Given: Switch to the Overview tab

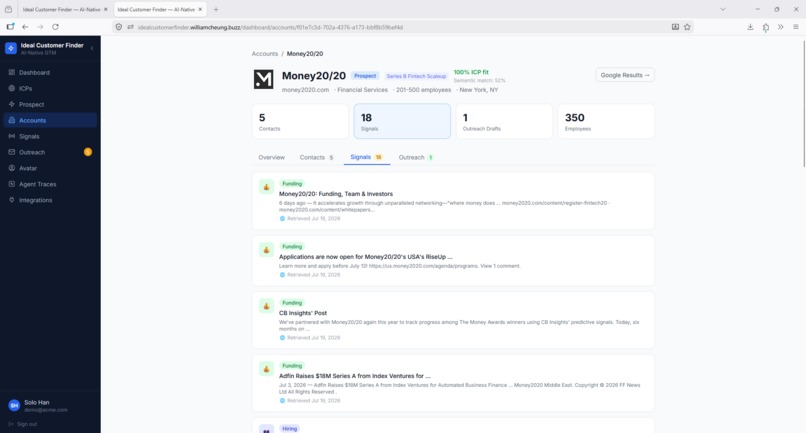Looking at the screenshot, I should coord(271,157).
